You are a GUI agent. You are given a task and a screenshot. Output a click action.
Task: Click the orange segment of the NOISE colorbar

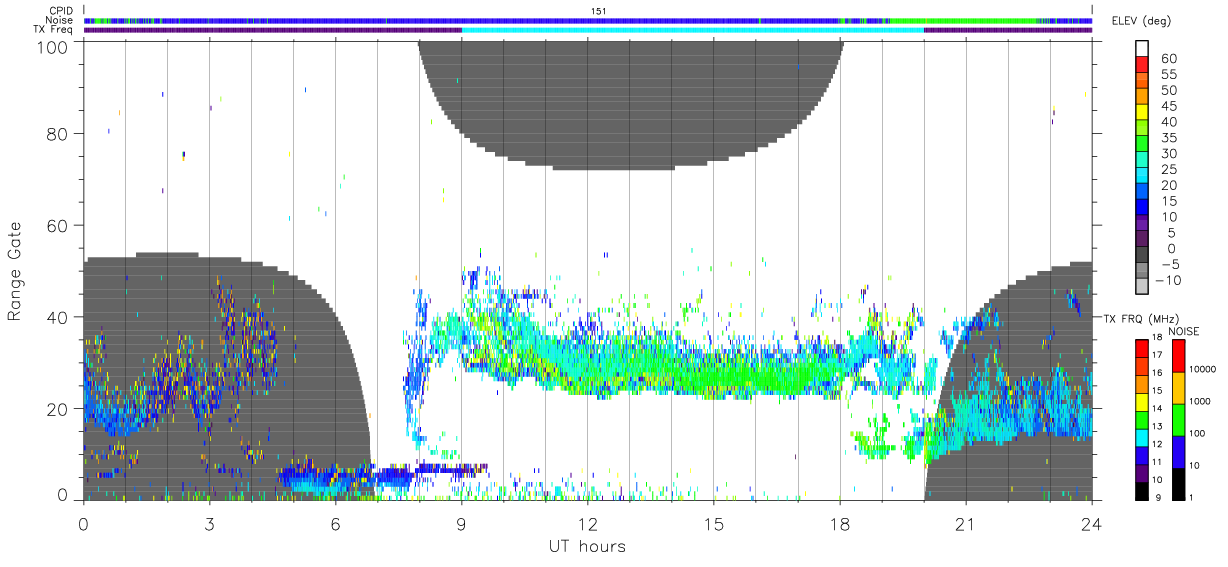click(1179, 388)
